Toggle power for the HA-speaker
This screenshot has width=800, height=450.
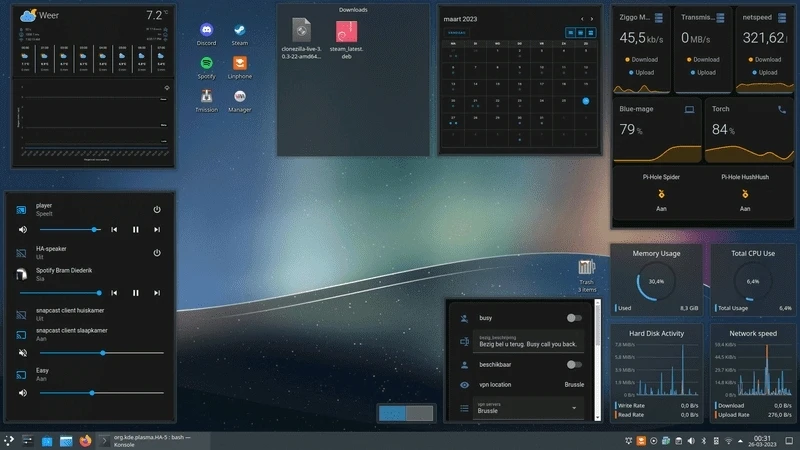pyautogui.click(x=157, y=252)
